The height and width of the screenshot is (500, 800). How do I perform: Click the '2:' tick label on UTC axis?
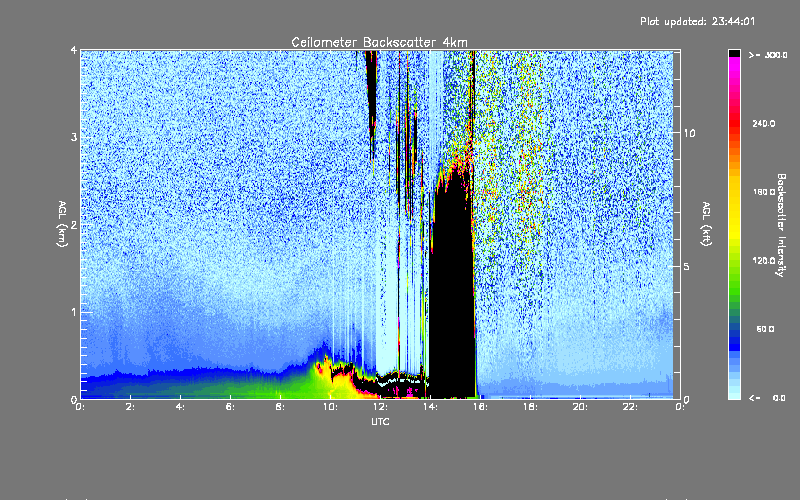pyautogui.click(x=130, y=407)
